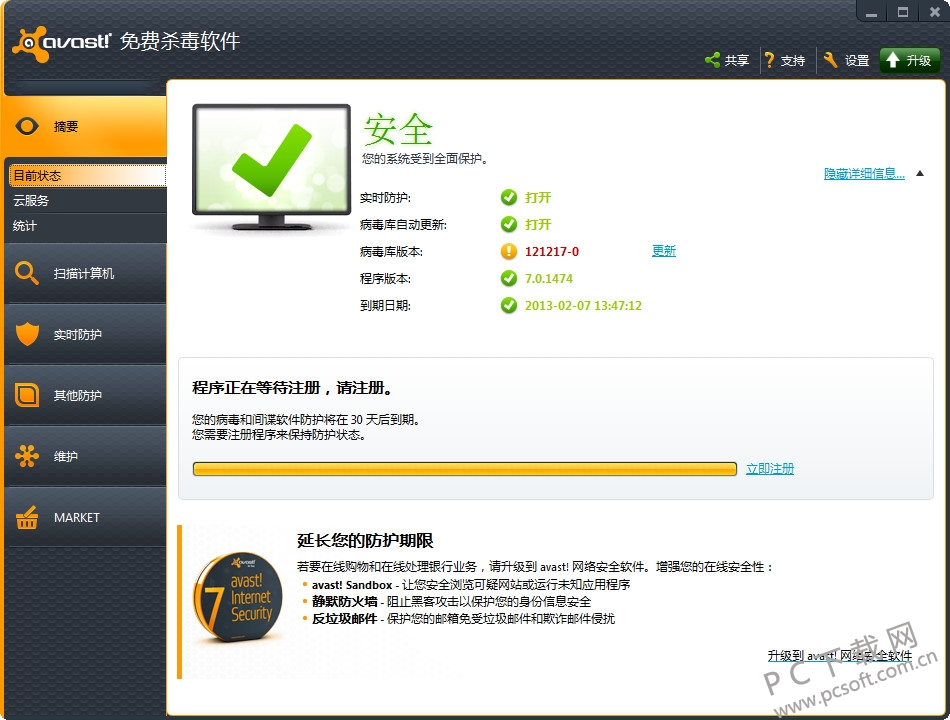Click the yellow registration progress bar

click(x=465, y=469)
